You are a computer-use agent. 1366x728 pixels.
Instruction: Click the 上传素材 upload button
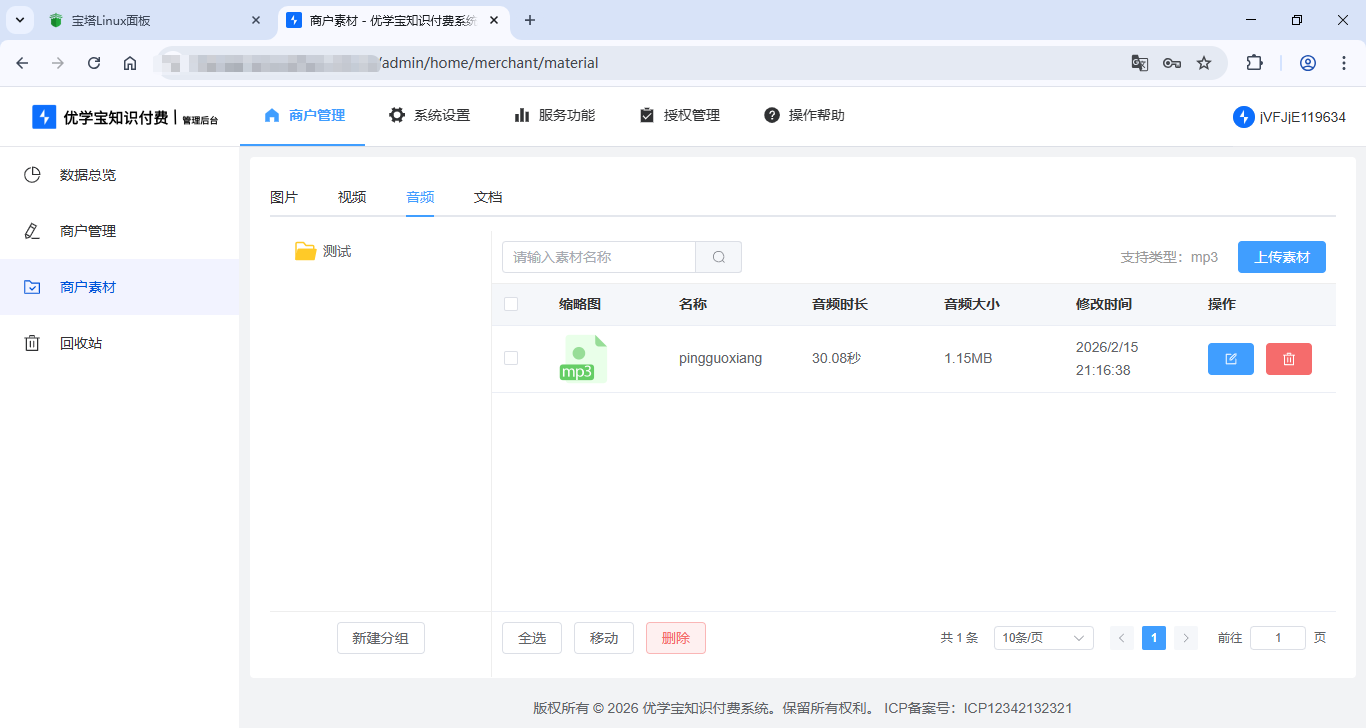point(1281,256)
